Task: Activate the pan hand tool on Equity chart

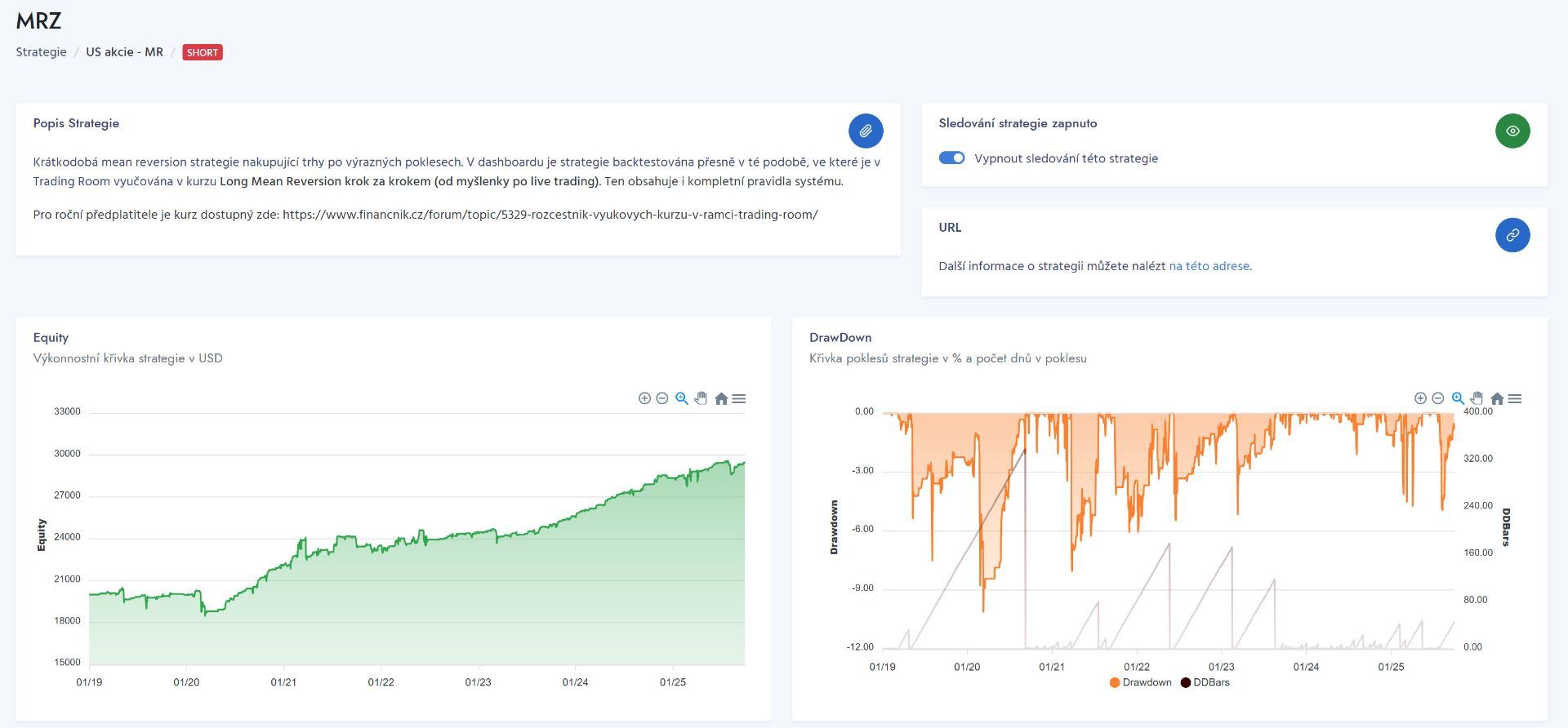Action: [x=701, y=398]
